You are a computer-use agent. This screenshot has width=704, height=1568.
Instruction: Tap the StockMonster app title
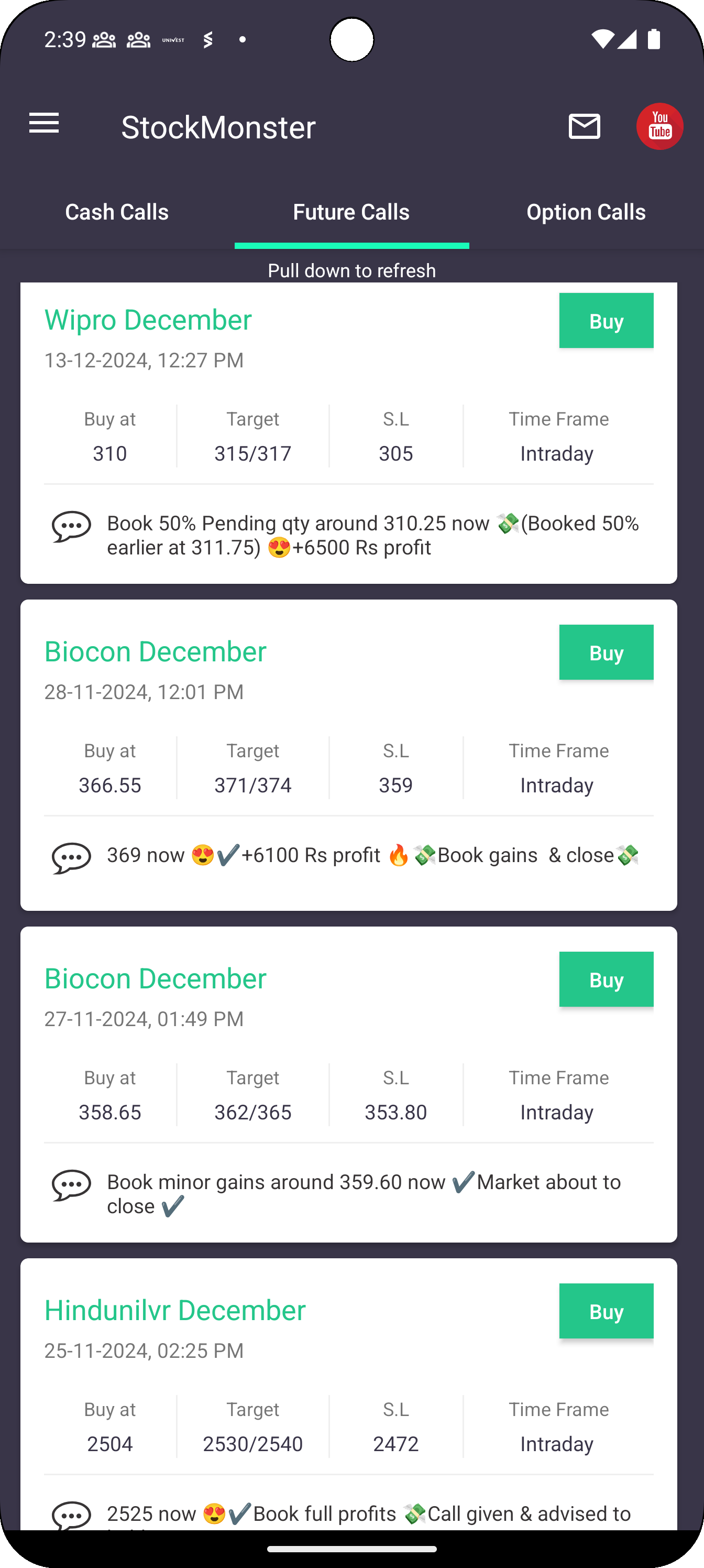[218, 127]
